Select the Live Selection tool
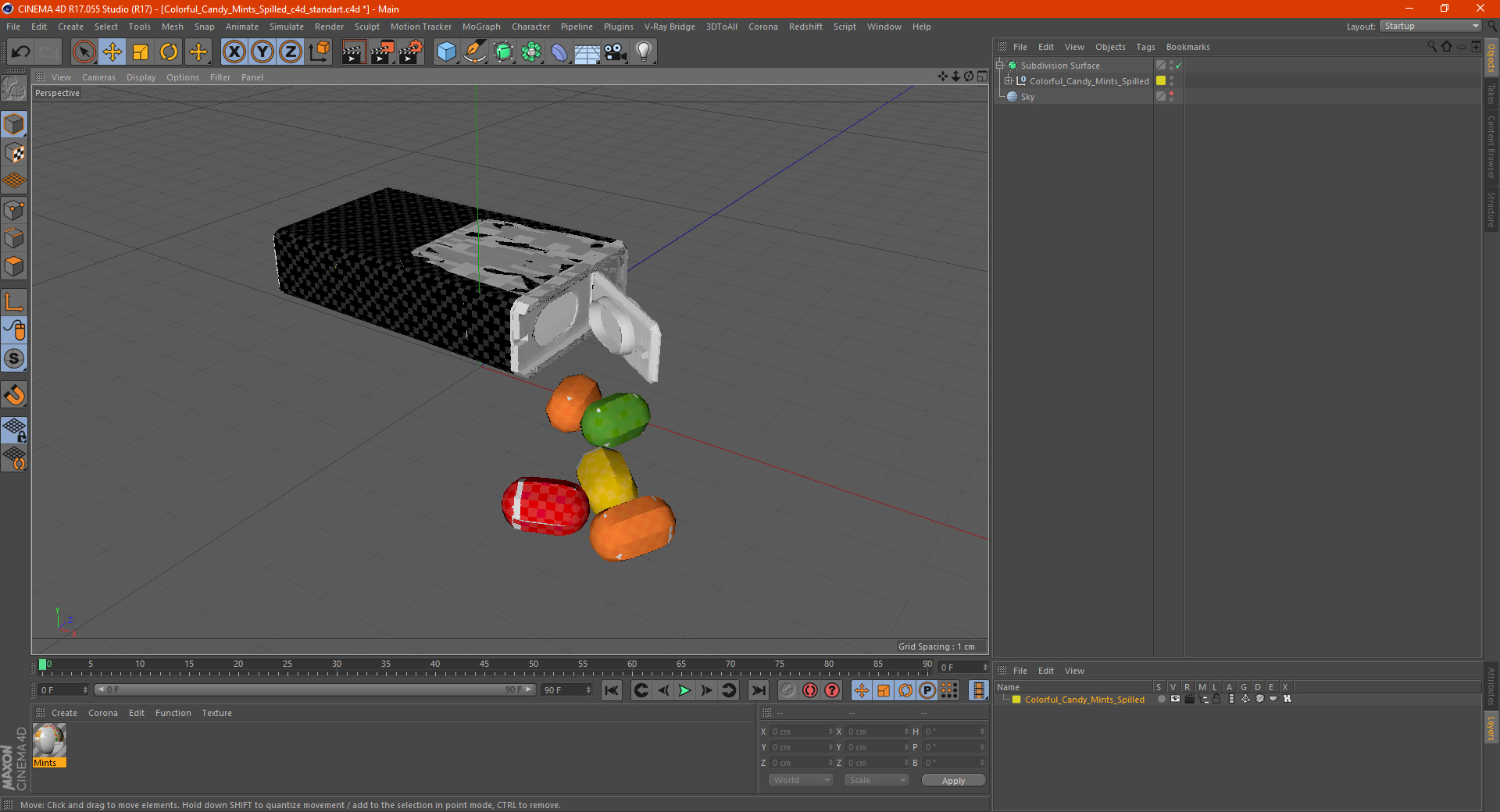Screen dimensions: 1500x812 (84, 52)
